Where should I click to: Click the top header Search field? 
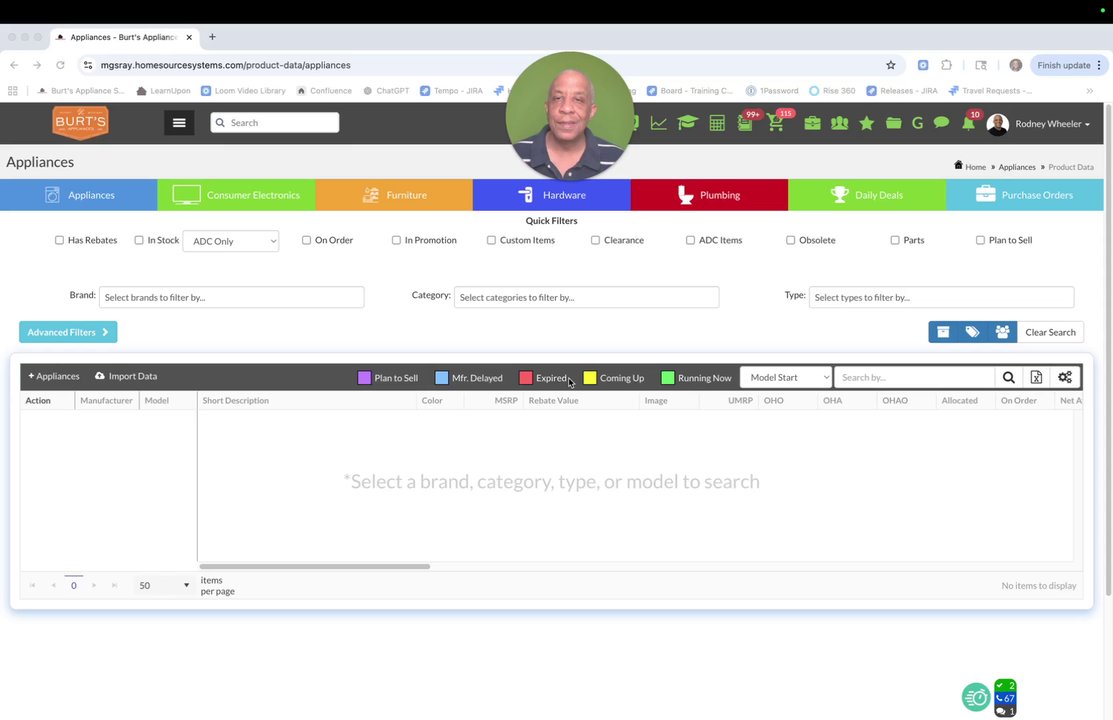pyautogui.click(x=275, y=123)
